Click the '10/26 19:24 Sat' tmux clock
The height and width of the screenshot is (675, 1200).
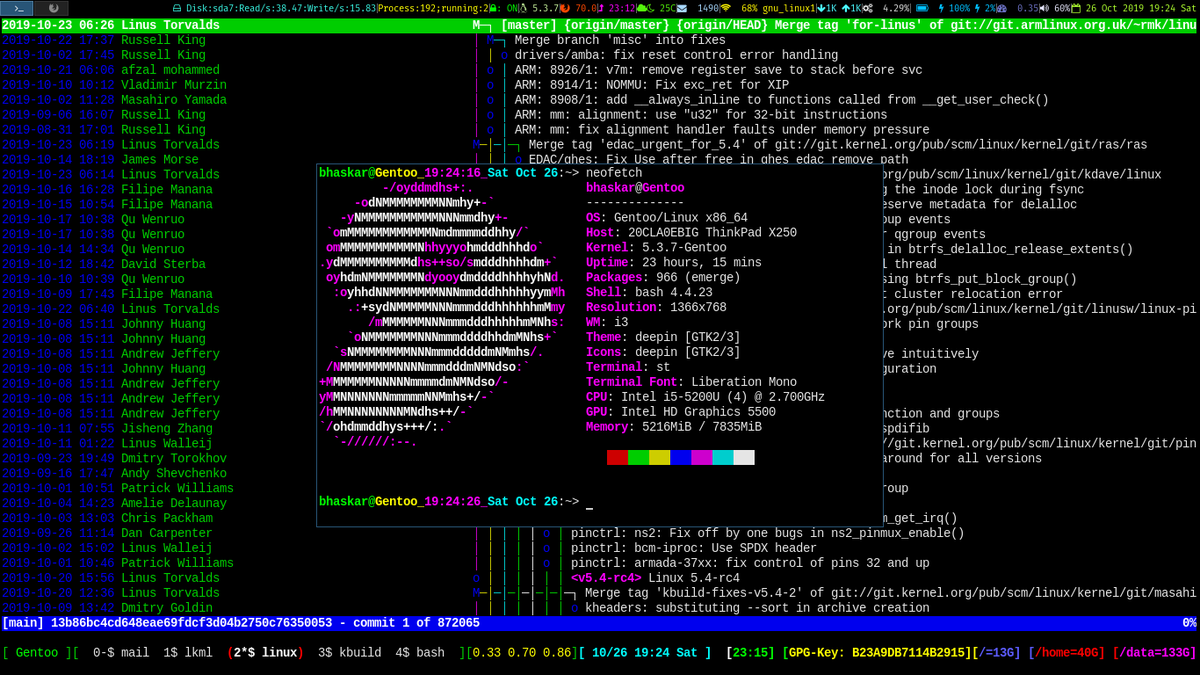[645, 653]
